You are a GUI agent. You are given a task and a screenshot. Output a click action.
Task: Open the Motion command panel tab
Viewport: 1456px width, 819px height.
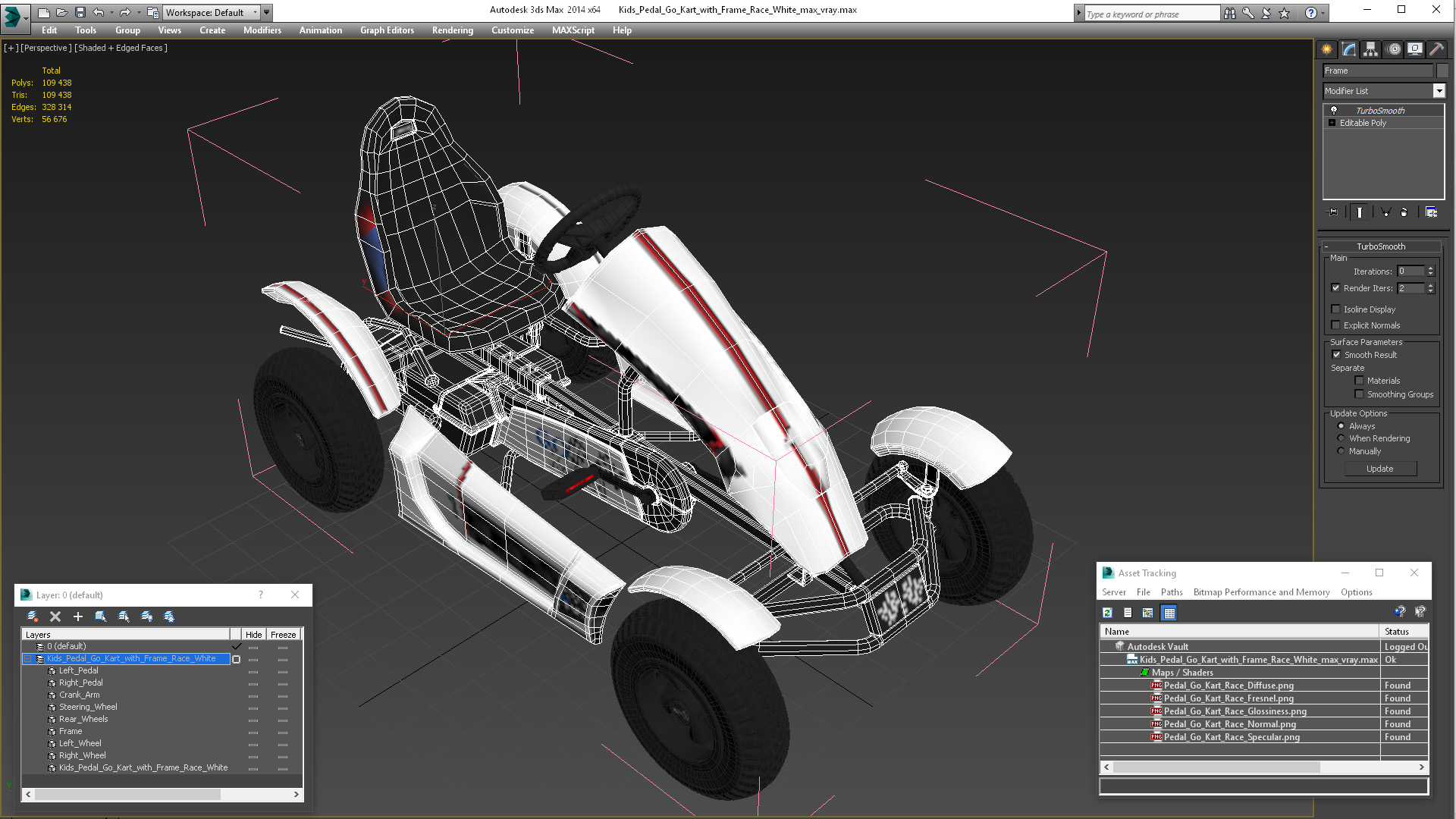[1393, 49]
